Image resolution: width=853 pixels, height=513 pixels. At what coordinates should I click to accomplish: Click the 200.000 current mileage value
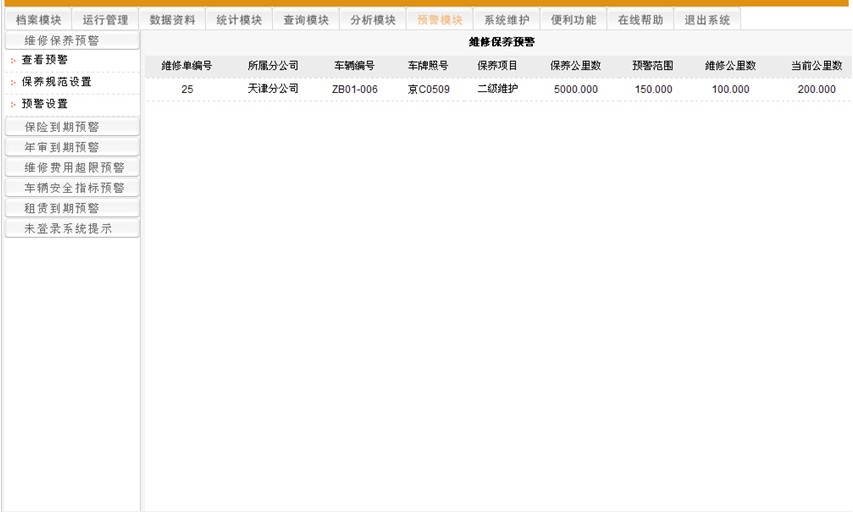point(817,89)
